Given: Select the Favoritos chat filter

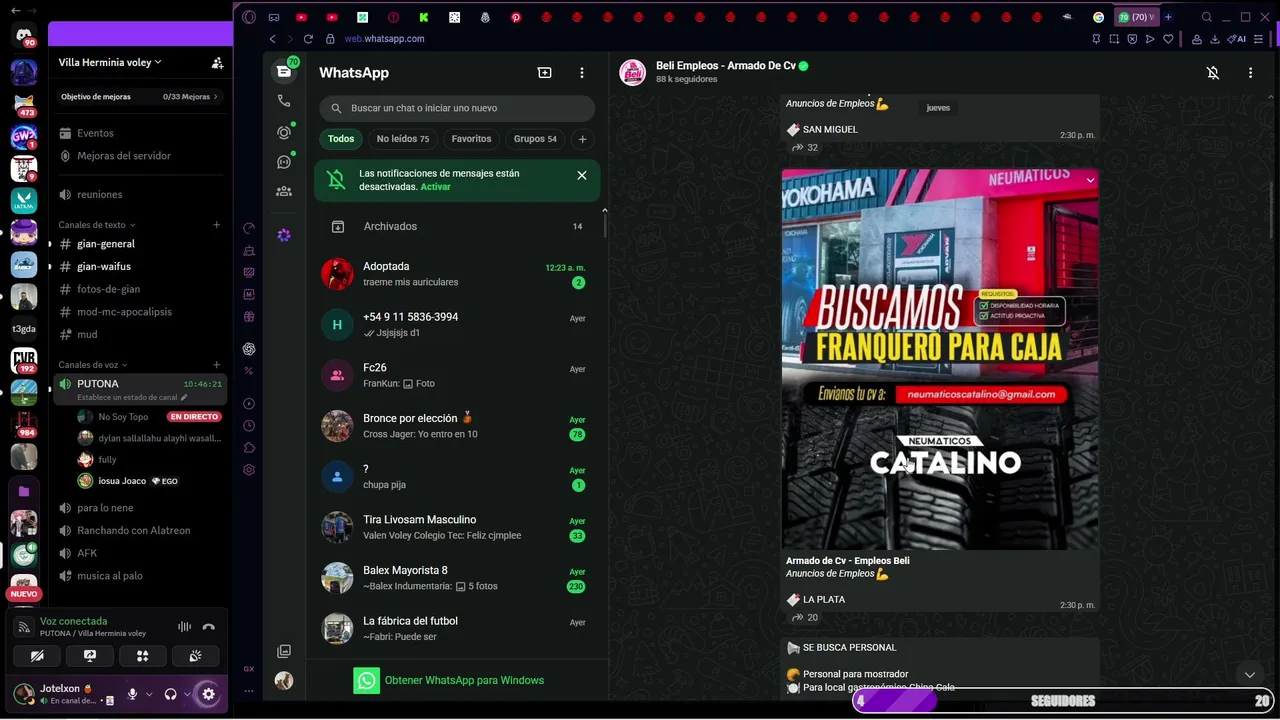Looking at the screenshot, I should click(471, 139).
